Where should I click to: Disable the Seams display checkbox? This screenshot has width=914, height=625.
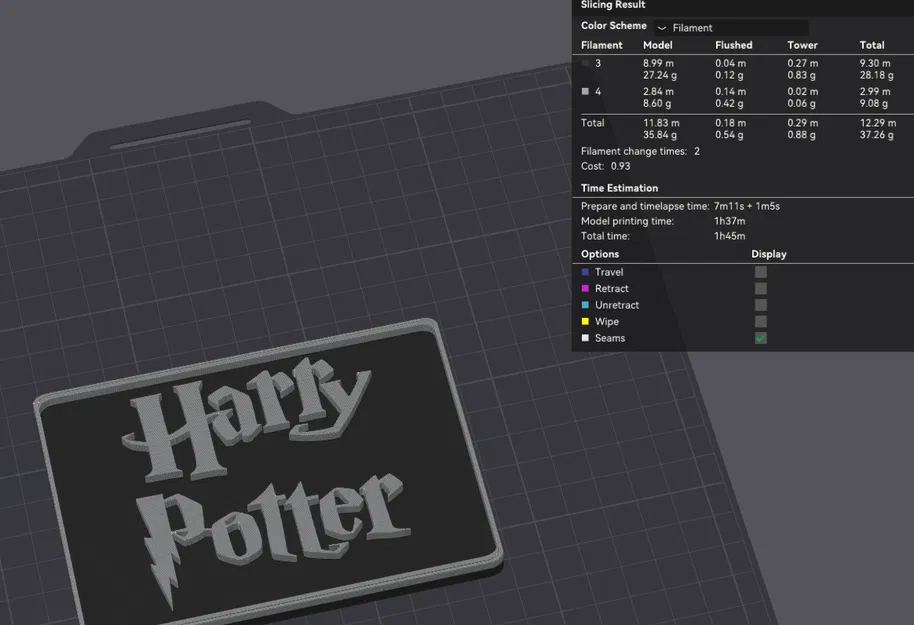[760, 338]
